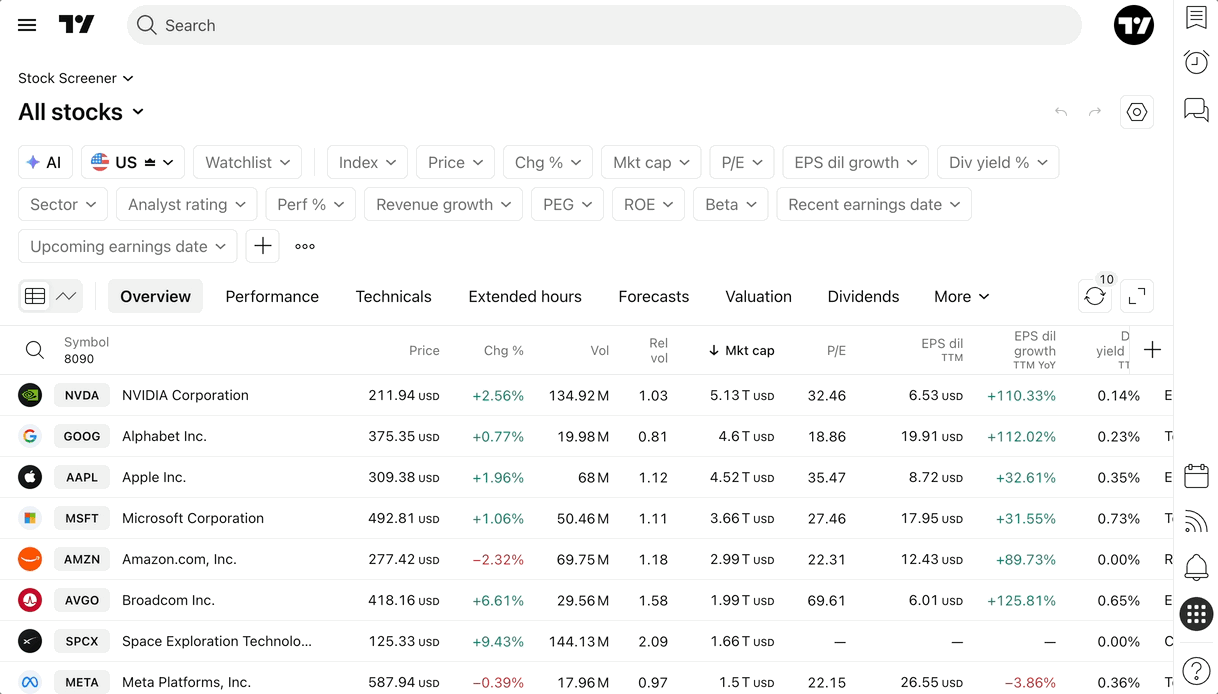Expand screener to fullscreen
This screenshot has height=694, width=1218.
[x=1137, y=296]
